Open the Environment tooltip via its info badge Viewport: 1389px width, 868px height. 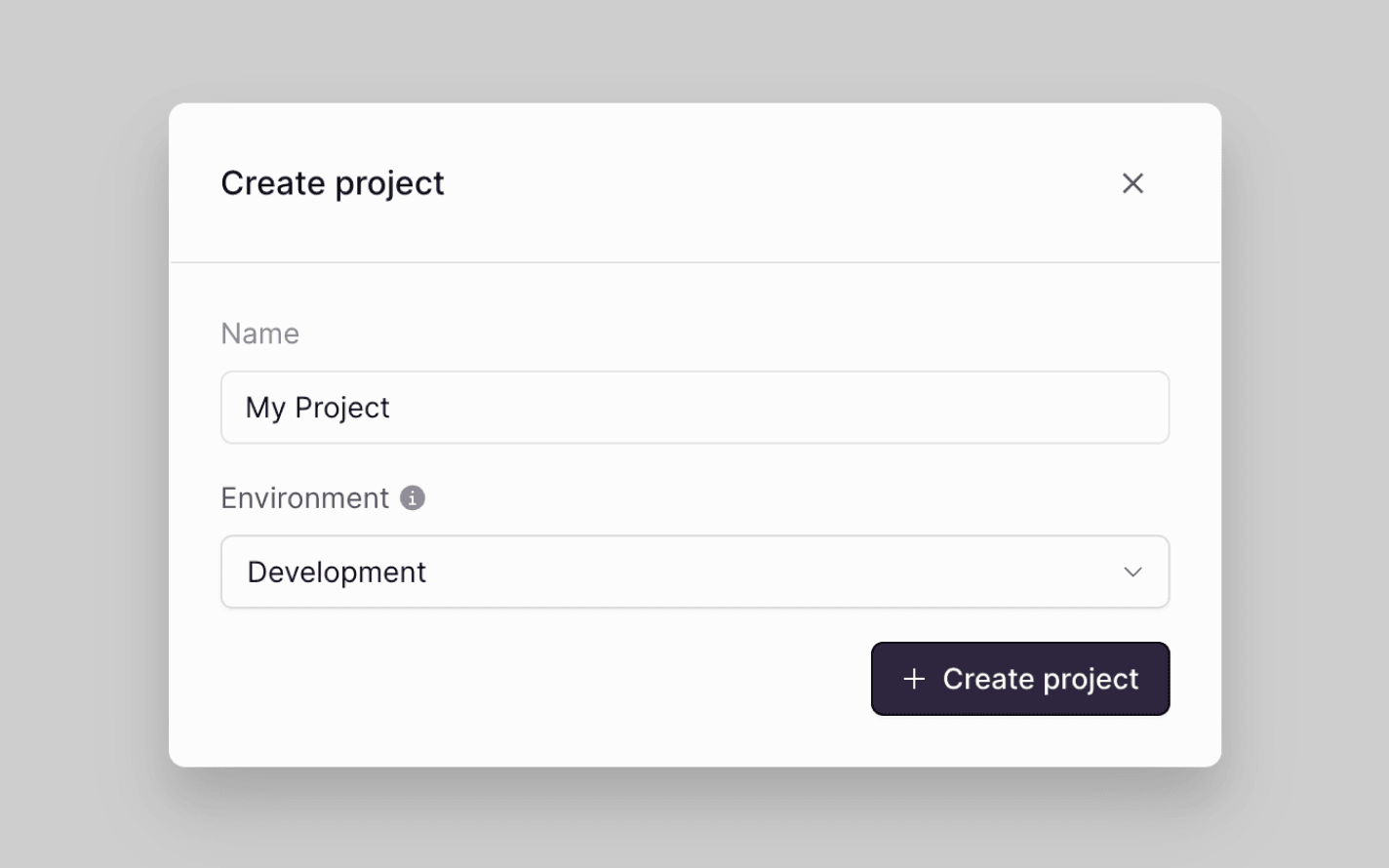pyautogui.click(x=414, y=497)
